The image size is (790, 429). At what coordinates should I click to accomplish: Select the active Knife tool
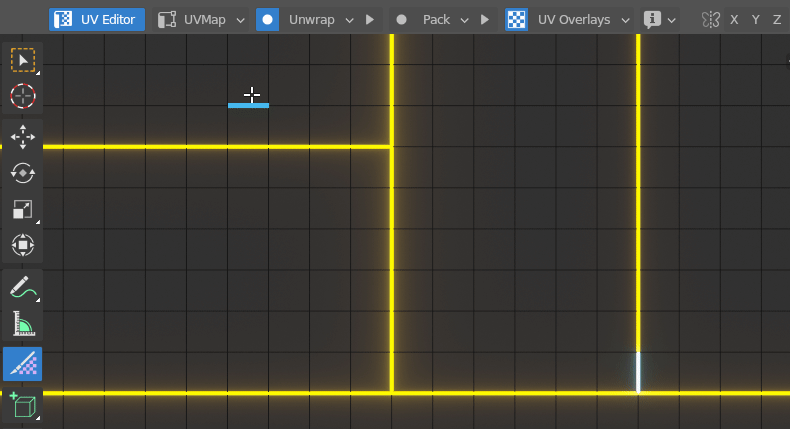click(23, 364)
